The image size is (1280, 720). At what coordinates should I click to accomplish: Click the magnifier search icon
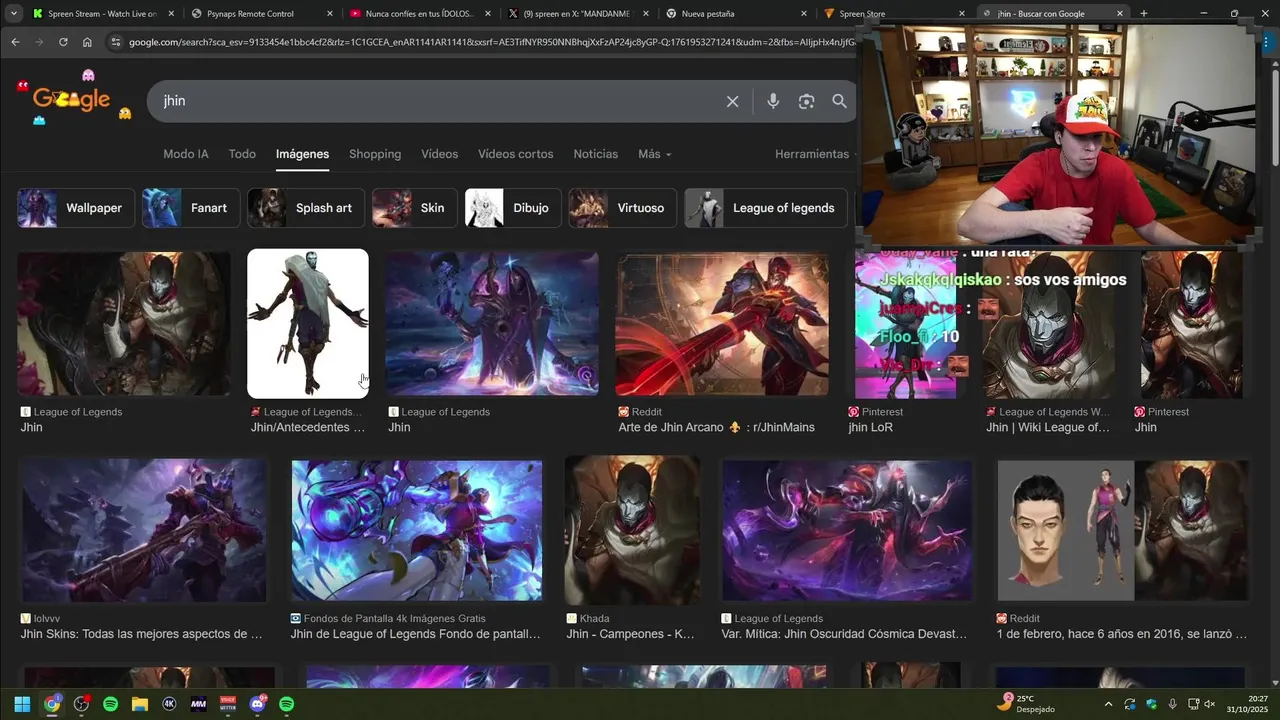tap(839, 101)
